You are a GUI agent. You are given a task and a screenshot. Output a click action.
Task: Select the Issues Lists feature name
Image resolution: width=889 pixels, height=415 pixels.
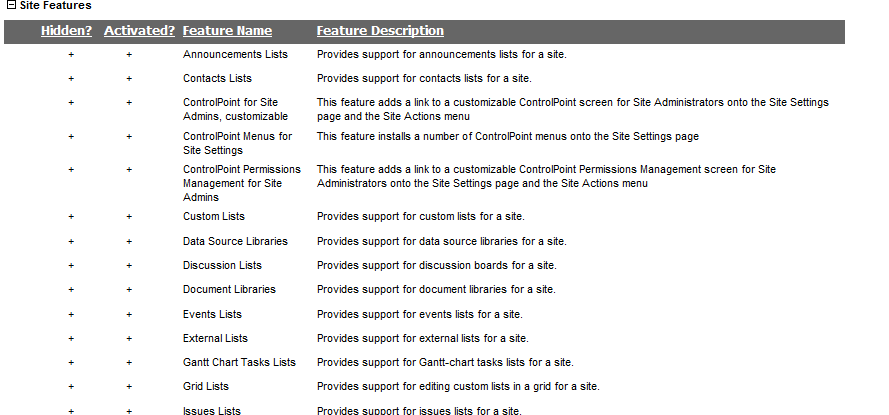pos(211,410)
